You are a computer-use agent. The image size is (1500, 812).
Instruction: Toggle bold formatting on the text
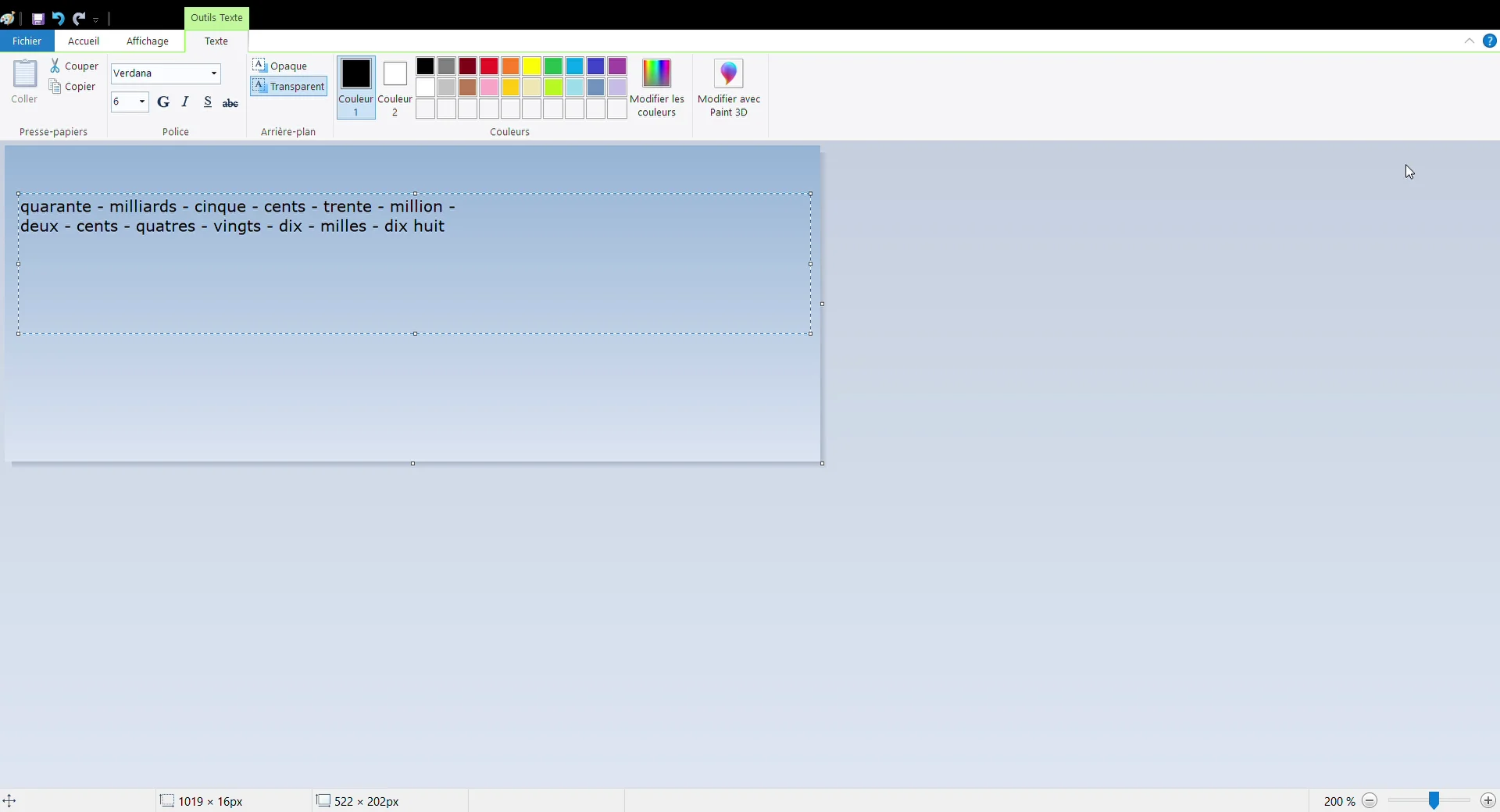(x=163, y=101)
